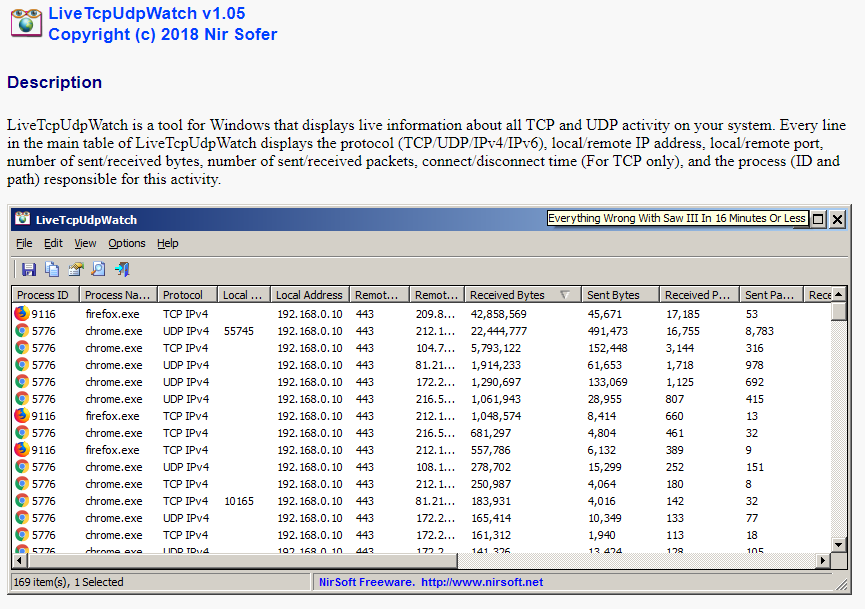865x609 pixels.
Task: Click the vertical scrollbar thumb
Action: point(839,311)
